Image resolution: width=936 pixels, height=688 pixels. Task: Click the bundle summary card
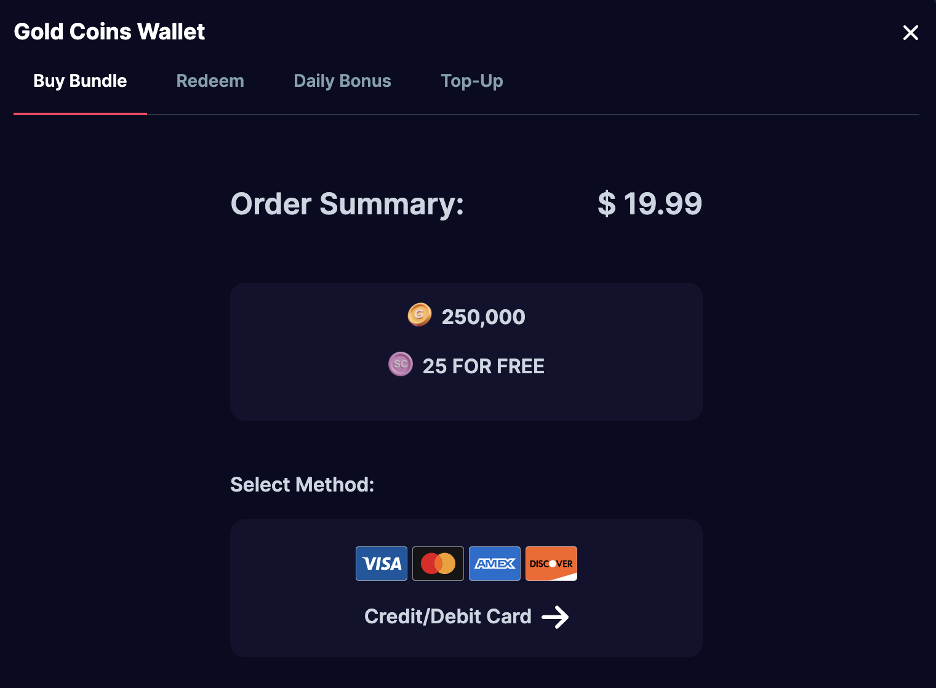pyautogui.click(x=466, y=352)
